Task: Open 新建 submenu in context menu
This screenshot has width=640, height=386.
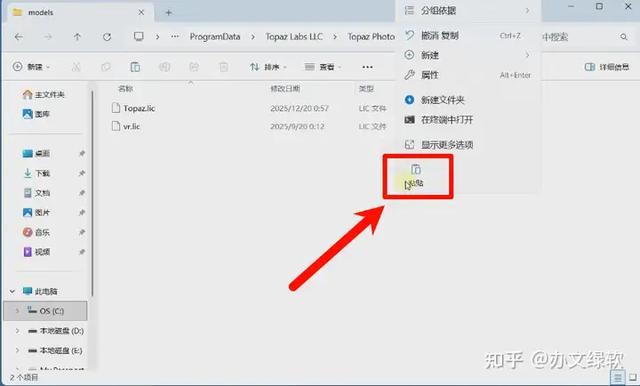Action: (x=468, y=55)
